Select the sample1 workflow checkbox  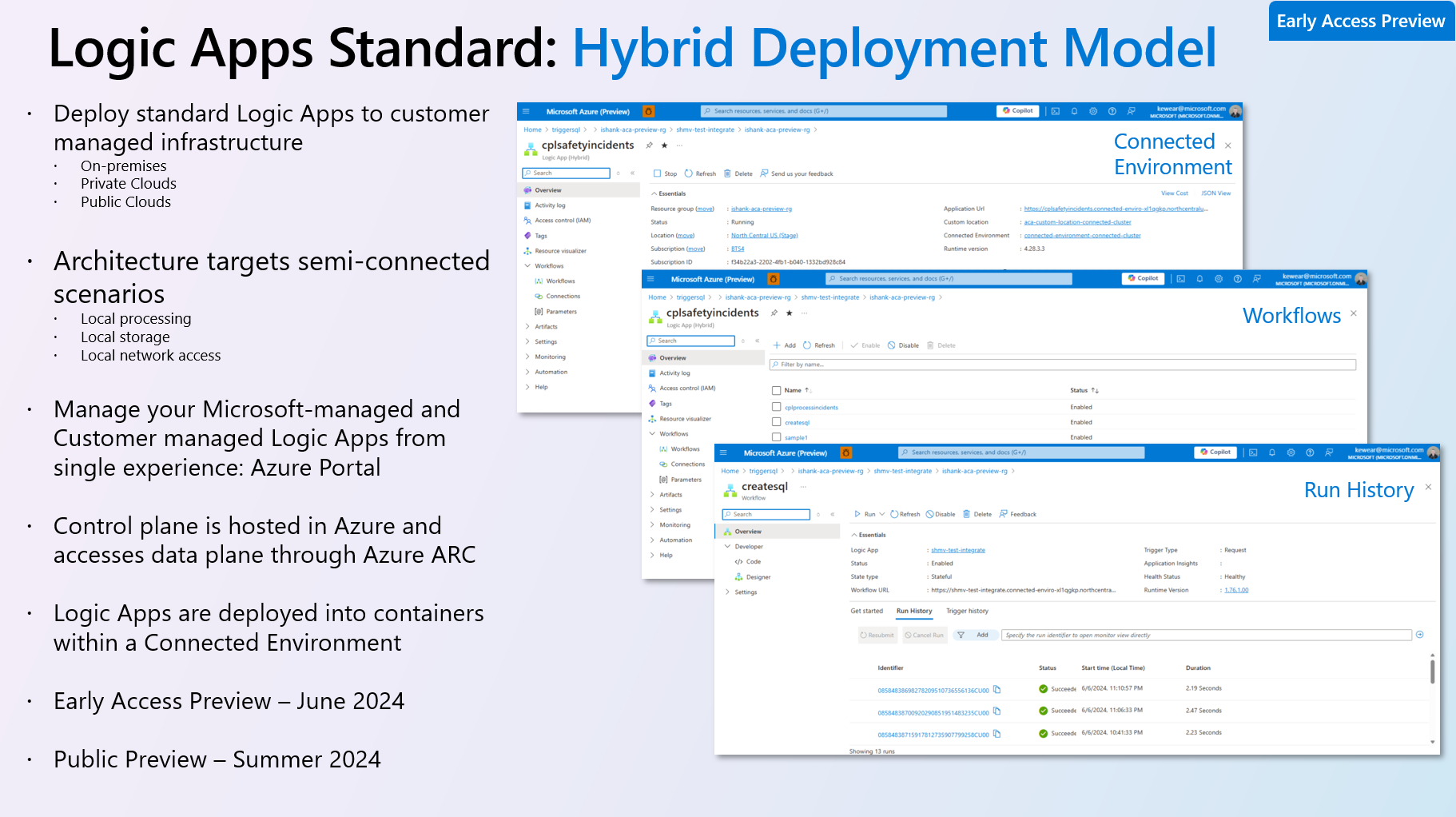coord(776,437)
